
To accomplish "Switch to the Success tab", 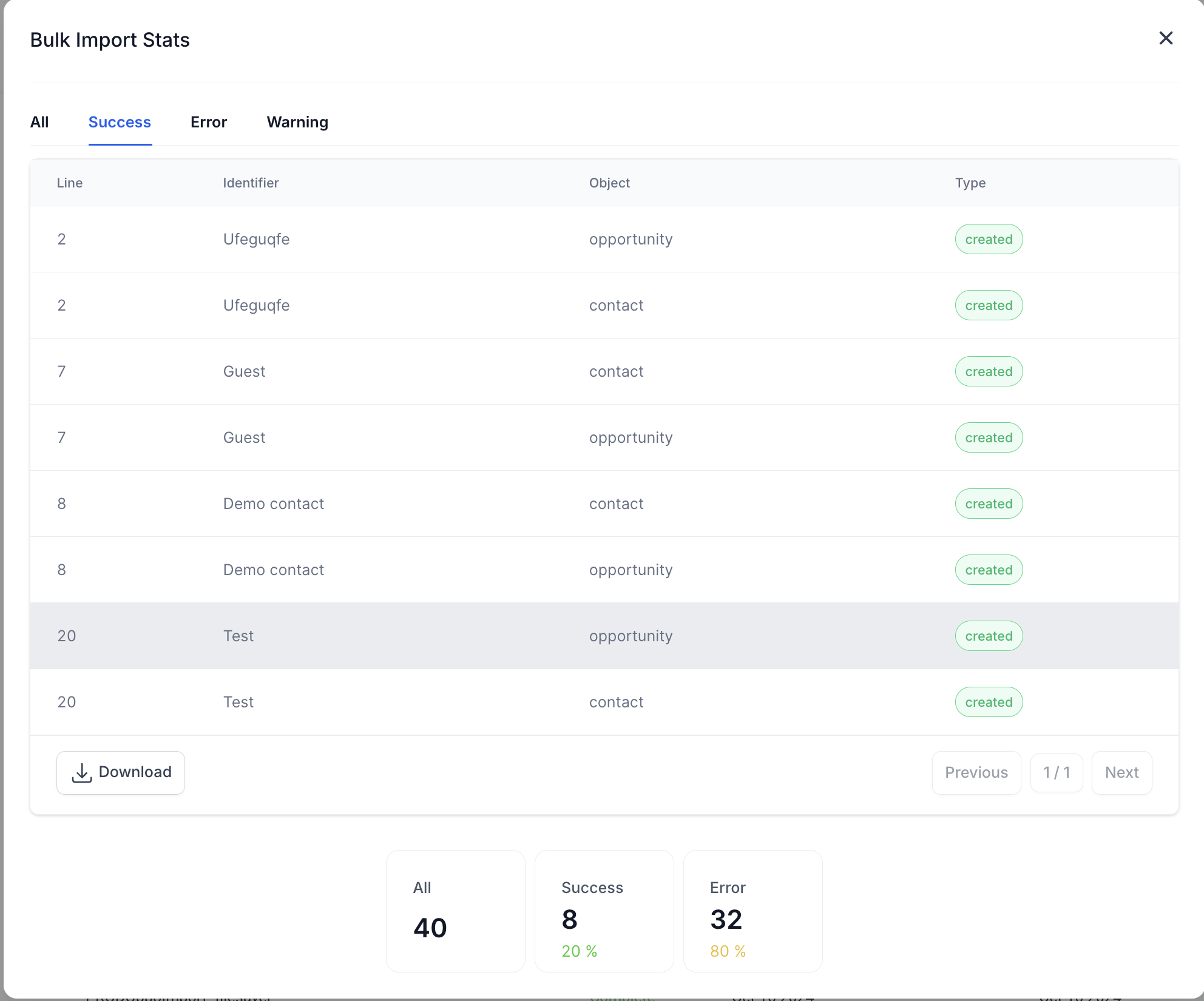I will (120, 122).
